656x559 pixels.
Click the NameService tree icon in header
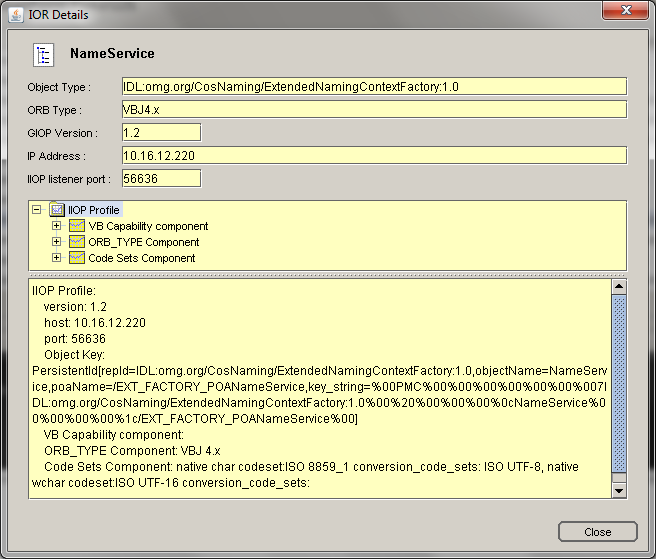tap(44, 55)
